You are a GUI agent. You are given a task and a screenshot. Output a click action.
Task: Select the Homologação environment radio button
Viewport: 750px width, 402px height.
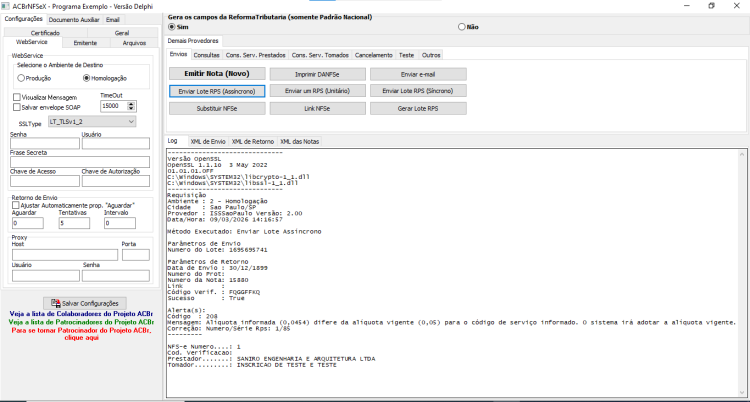[x=86, y=78]
